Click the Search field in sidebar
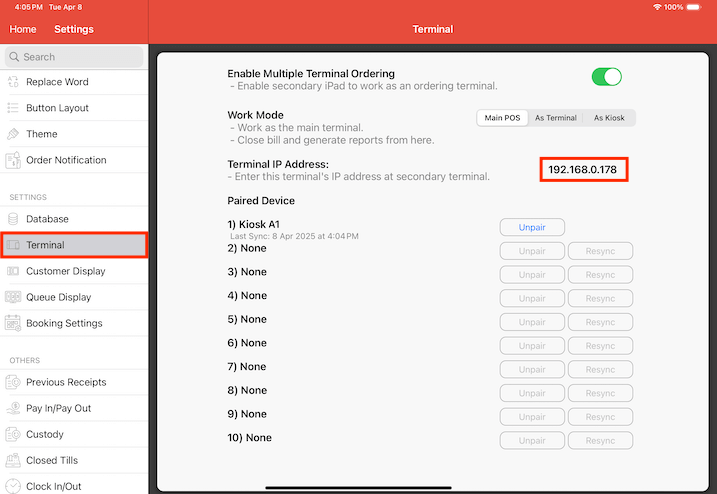This screenshot has width=717, height=494. [74, 57]
